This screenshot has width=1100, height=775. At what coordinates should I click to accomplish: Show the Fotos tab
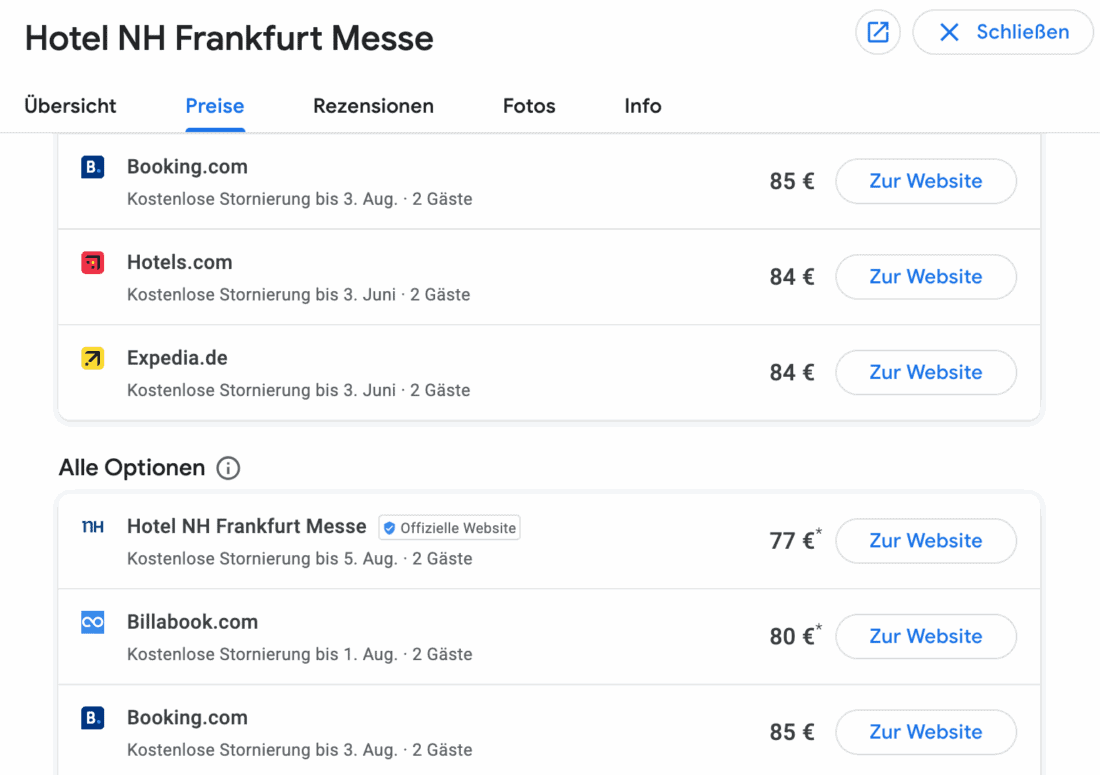click(x=529, y=106)
